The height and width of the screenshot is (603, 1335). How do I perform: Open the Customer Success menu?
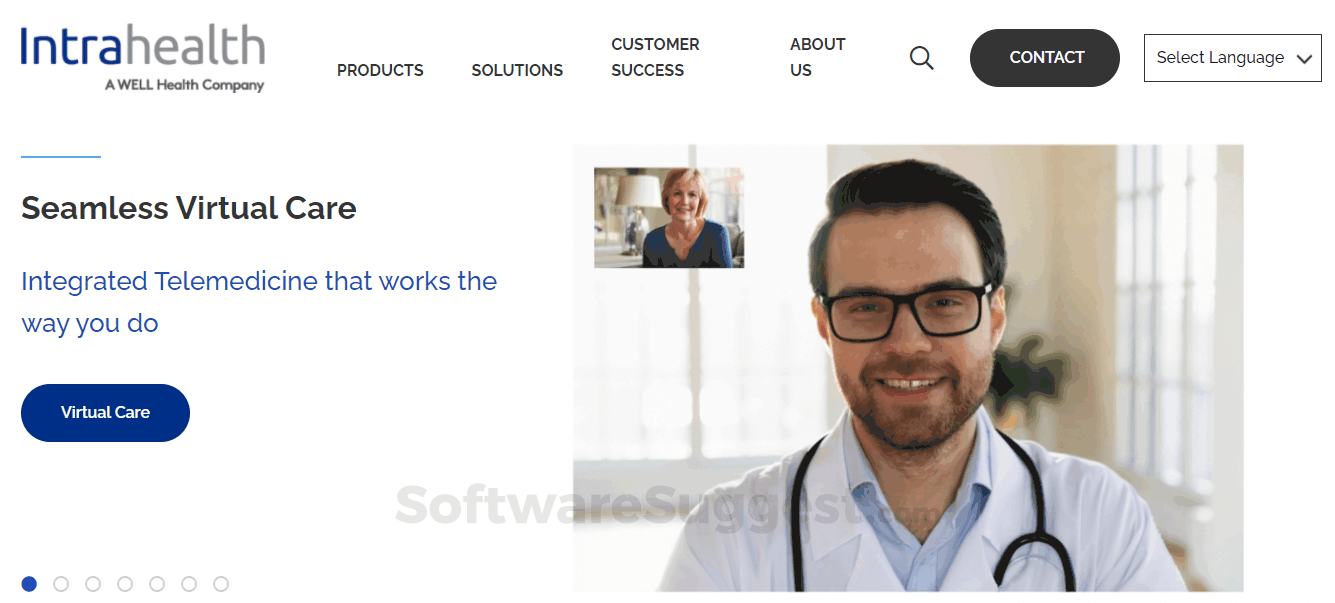pyautogui.click(x=655, y=57)
